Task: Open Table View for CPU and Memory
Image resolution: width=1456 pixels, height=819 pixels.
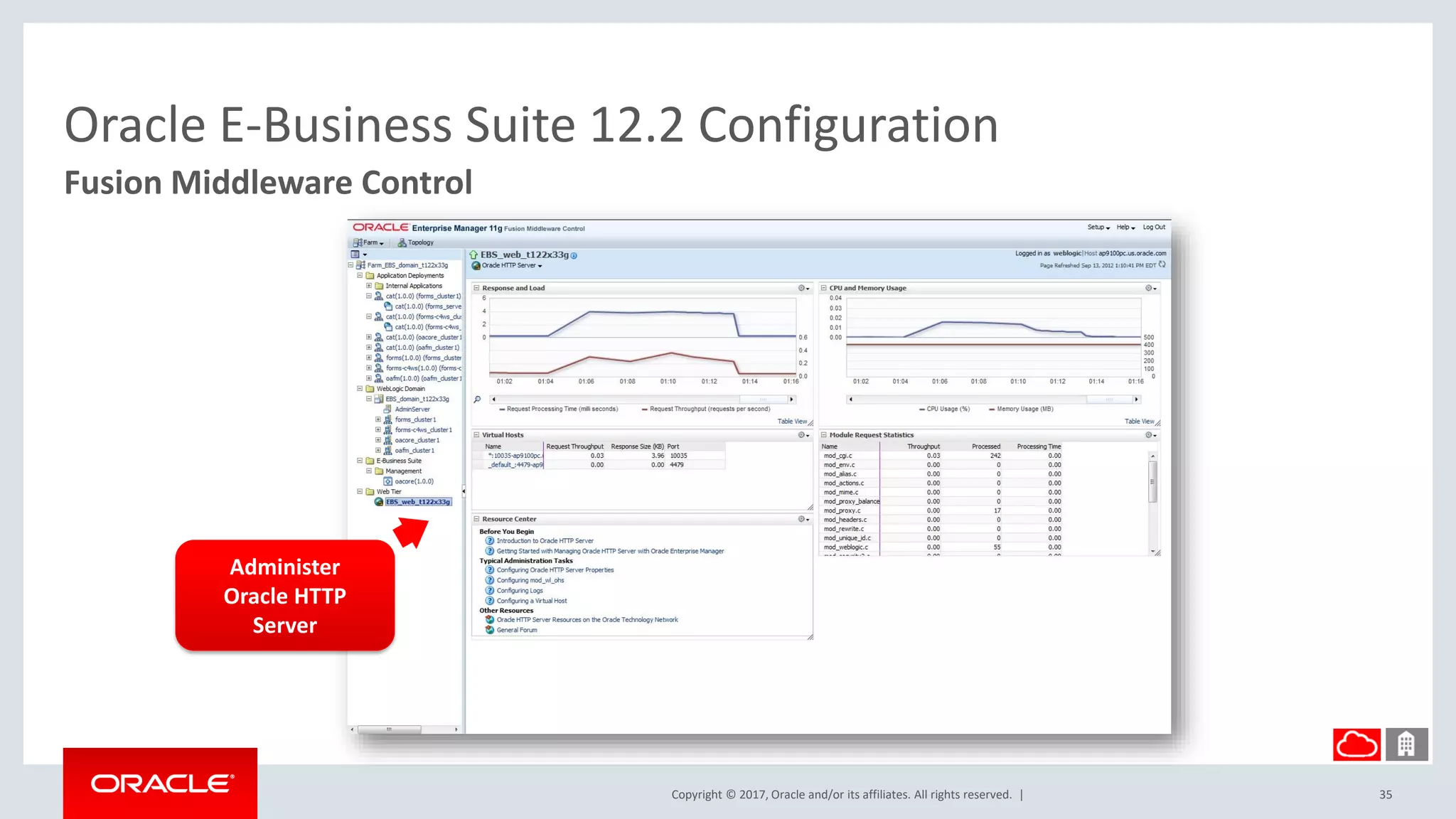Action: (x=1139, y=422)
